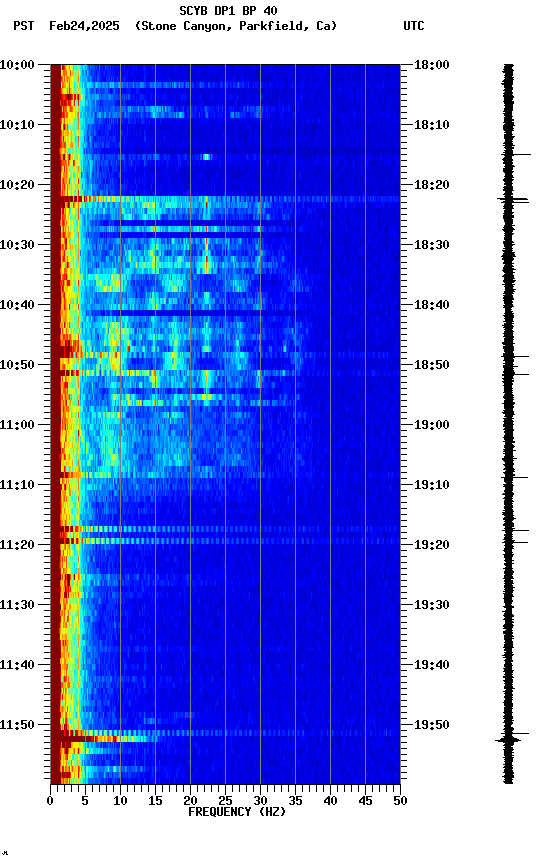Screen dimensions: 552x864
Task: Click the 35 Hz frequency axis label
Action: pyautogui.click(x=295, y=801)
